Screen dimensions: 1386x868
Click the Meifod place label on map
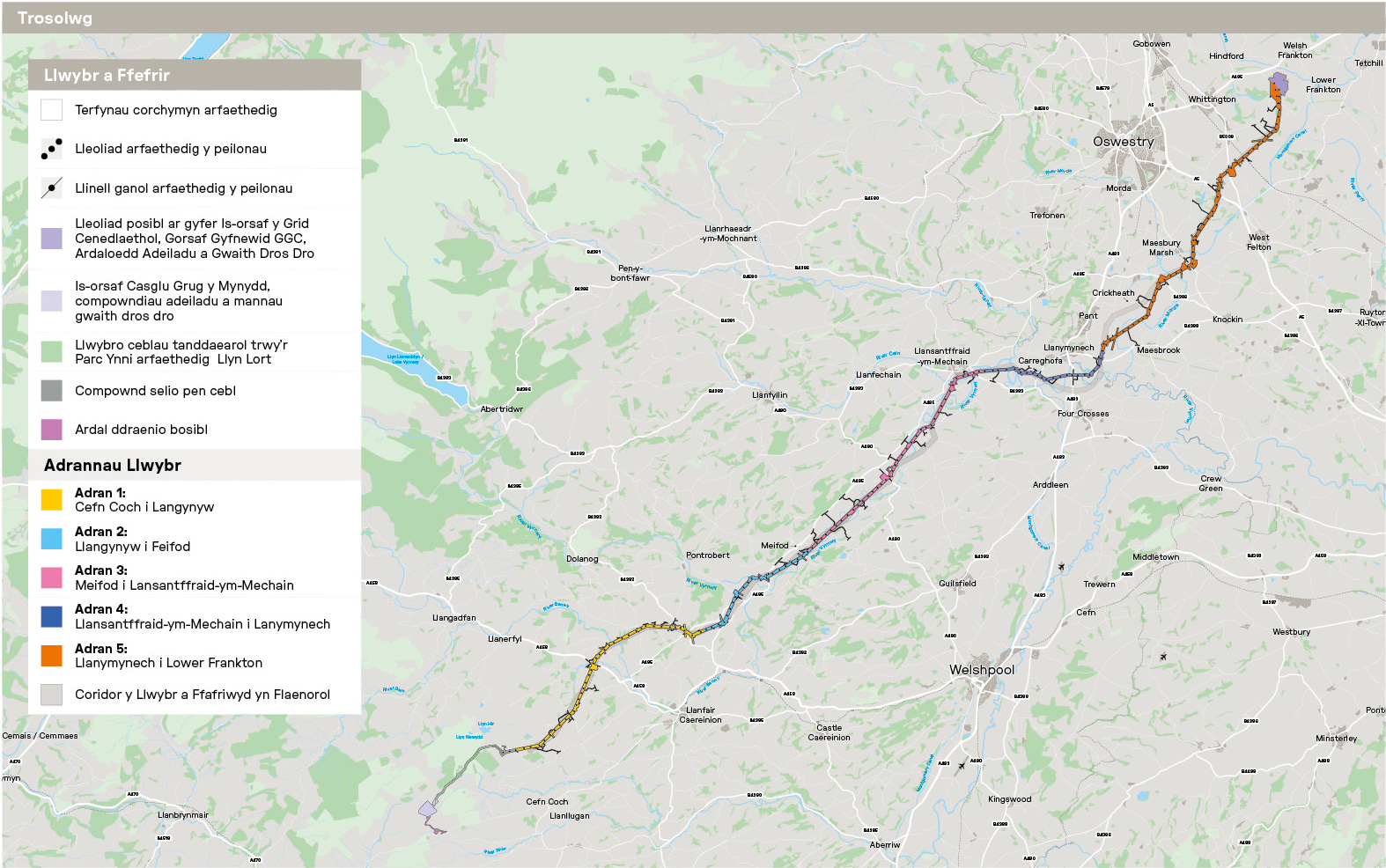(775, 546)
